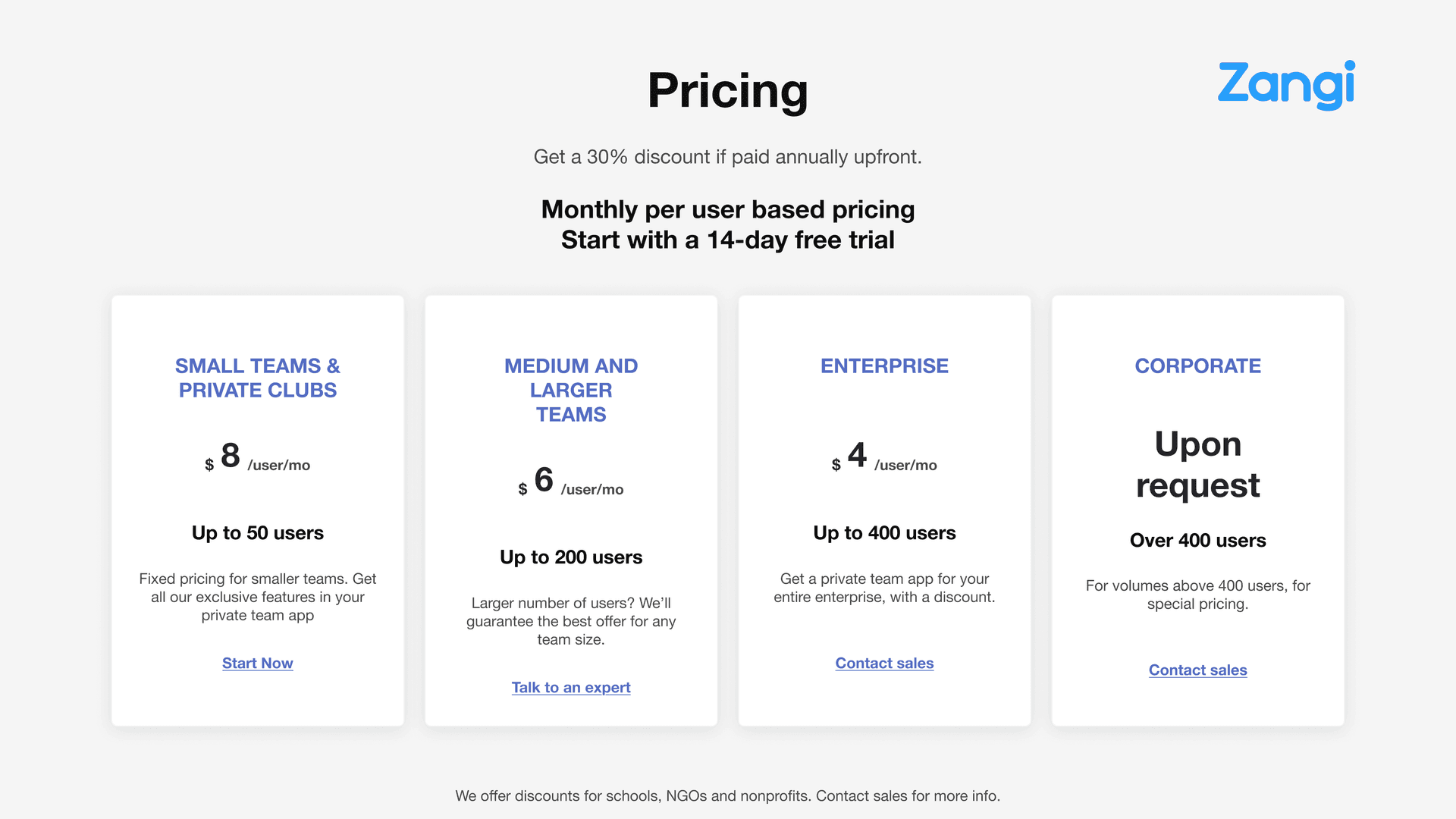
Task: Click the Zangi logo
Action: pyautogui.click(x=1286, y=85)
